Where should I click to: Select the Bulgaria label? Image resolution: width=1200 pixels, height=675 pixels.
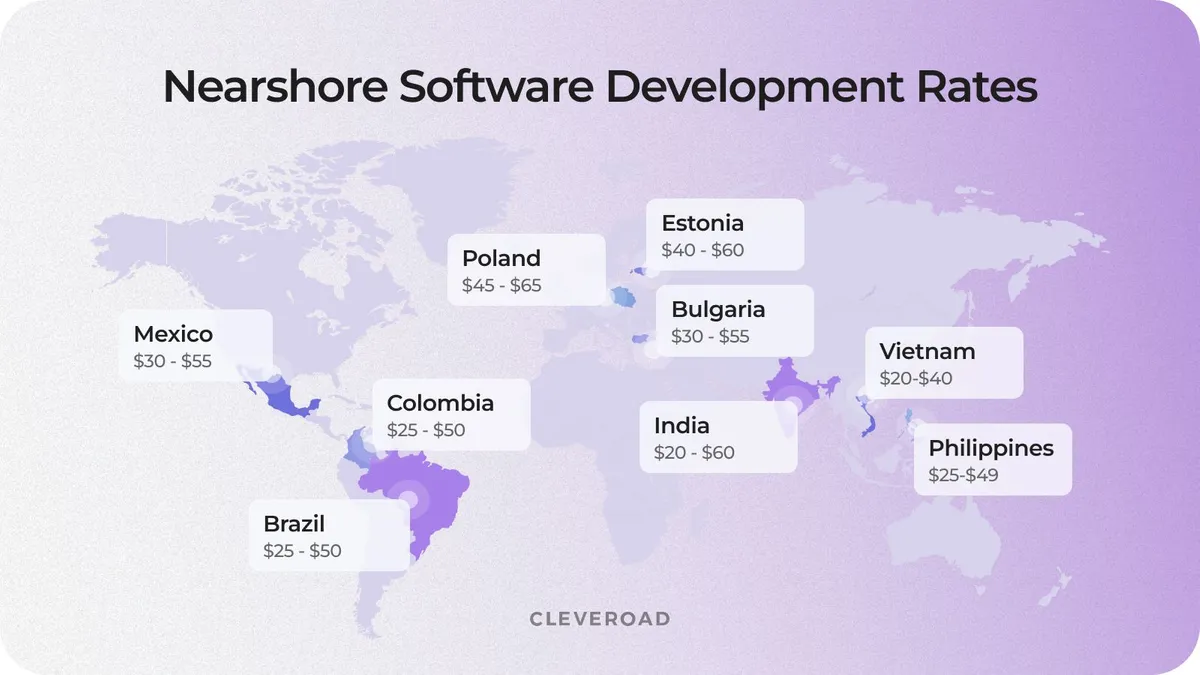(x=718, y=309)
